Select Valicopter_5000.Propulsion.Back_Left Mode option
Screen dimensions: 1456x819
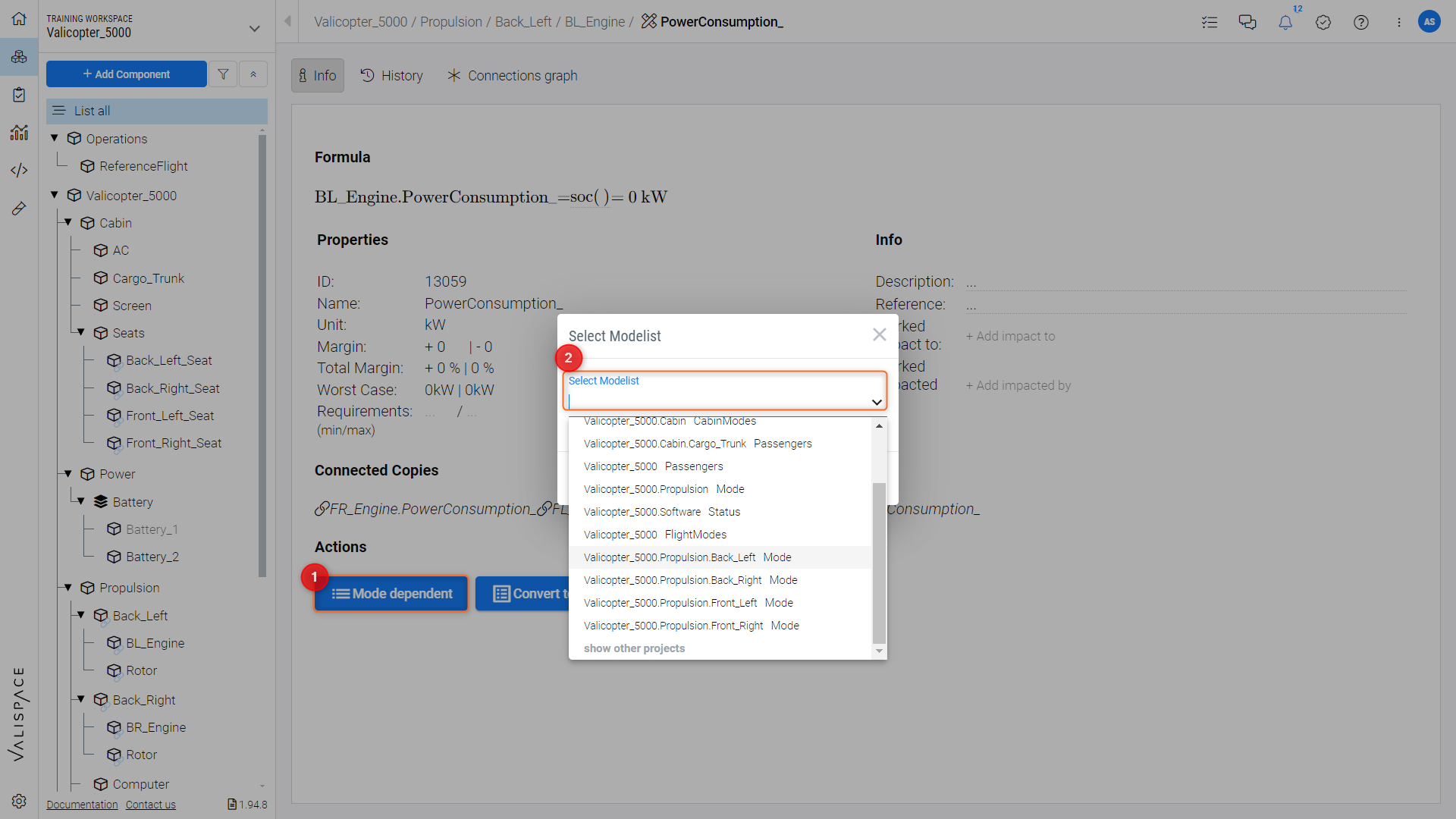pos(720,557)
